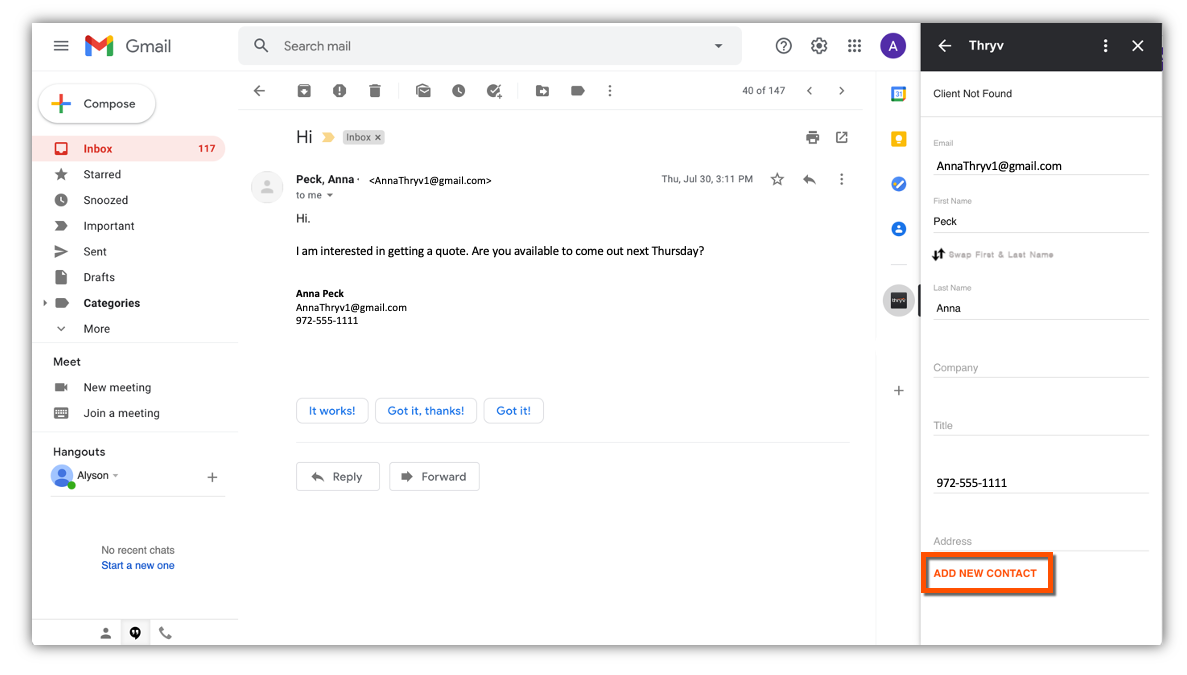This screenshot has width=1187, height=675.
Task: Show recipient details next to "to me"
Action: [330, 195]
